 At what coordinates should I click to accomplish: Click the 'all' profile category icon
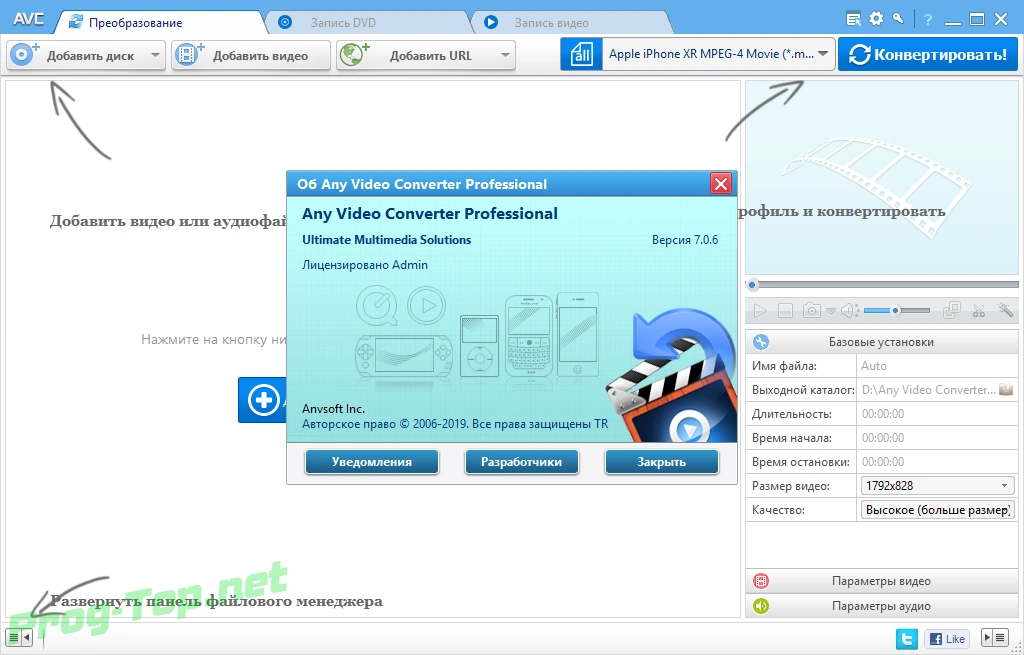[581, 54]
